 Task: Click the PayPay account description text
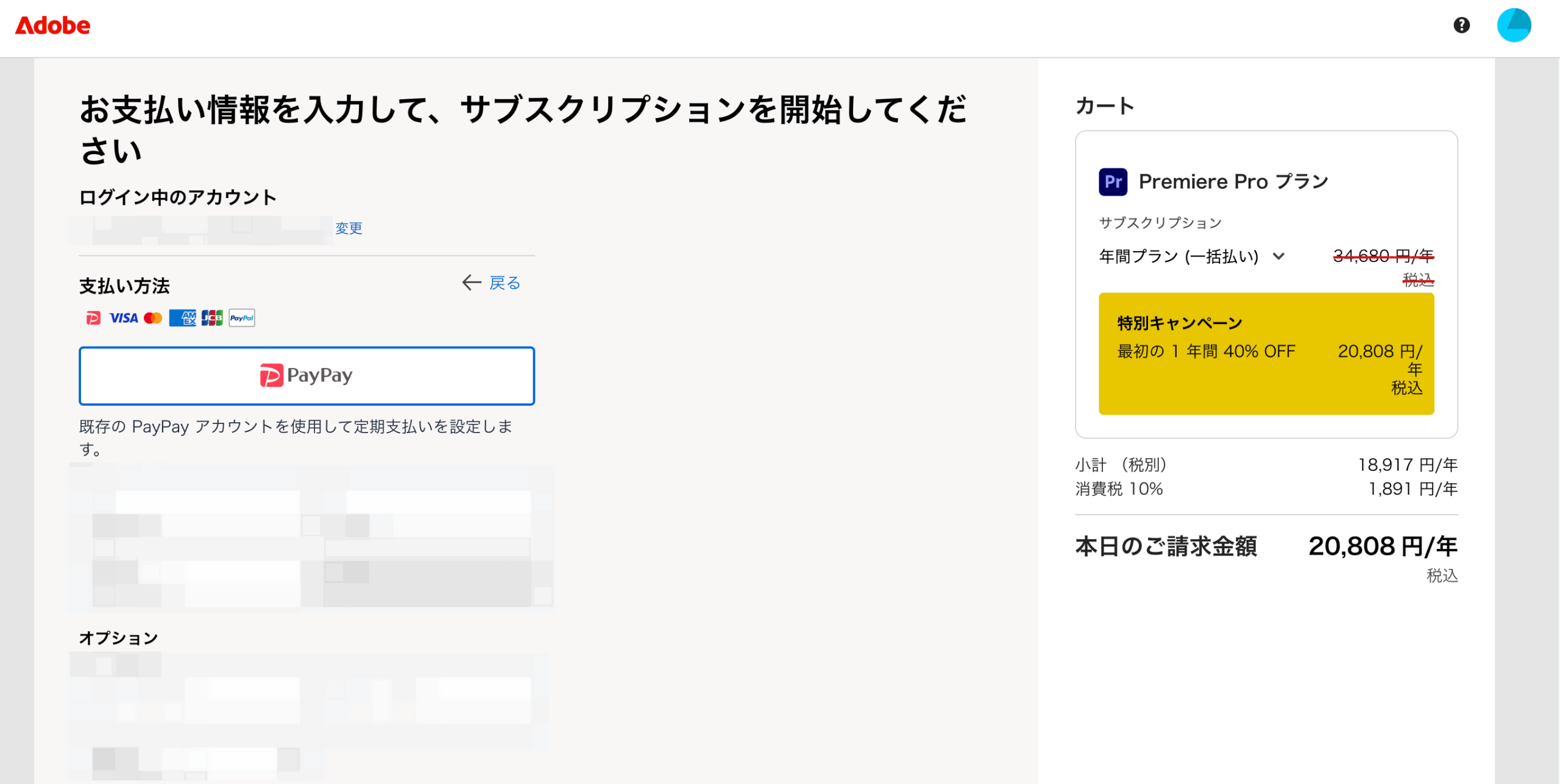296,437
